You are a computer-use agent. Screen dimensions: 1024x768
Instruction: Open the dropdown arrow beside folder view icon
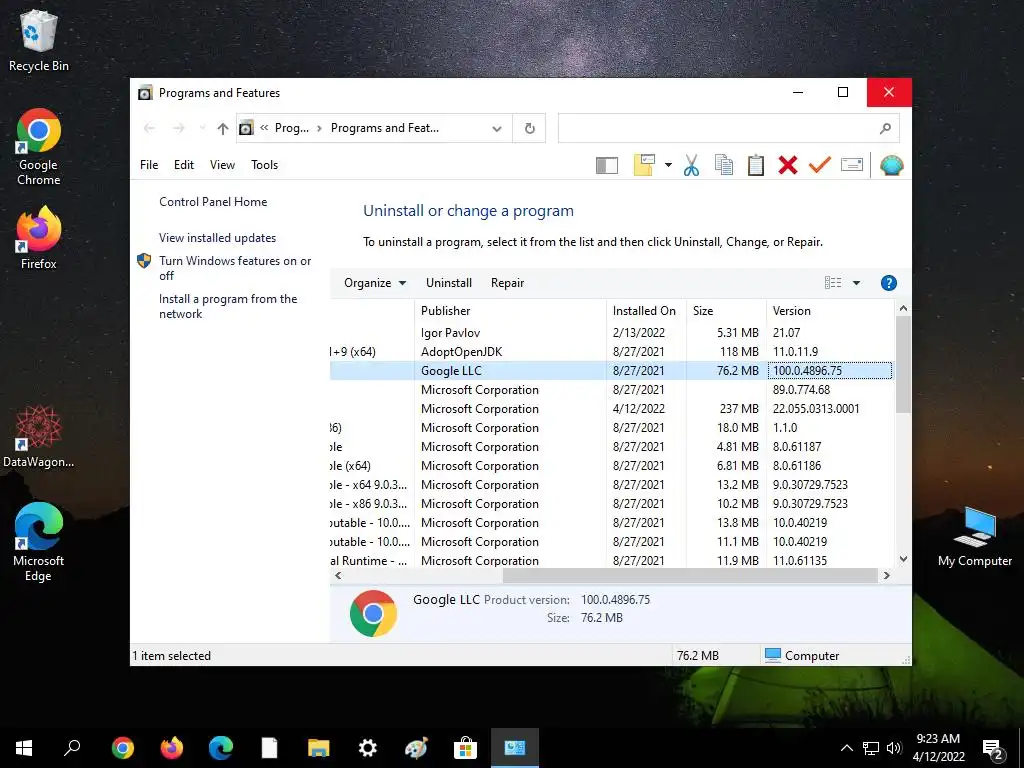668,165
